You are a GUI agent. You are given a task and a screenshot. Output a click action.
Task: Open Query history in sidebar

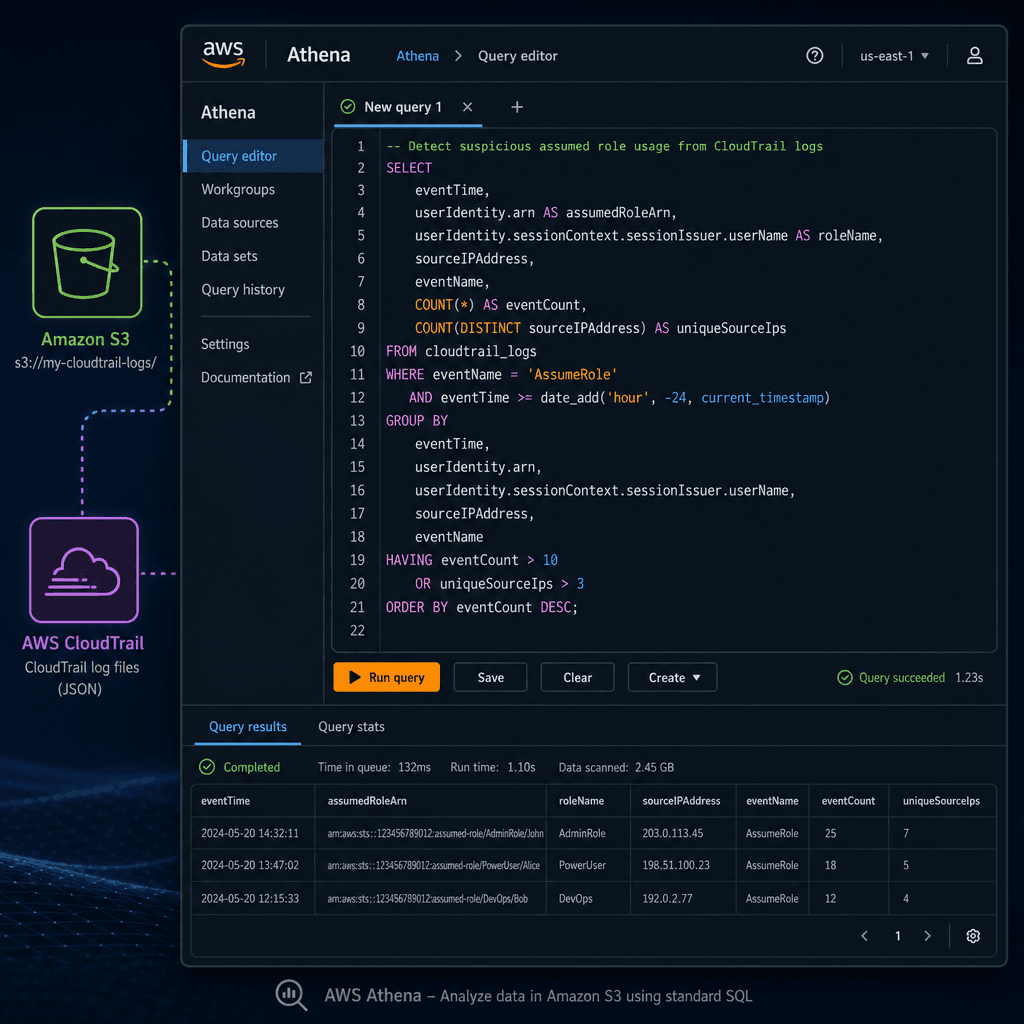(243, 289)
